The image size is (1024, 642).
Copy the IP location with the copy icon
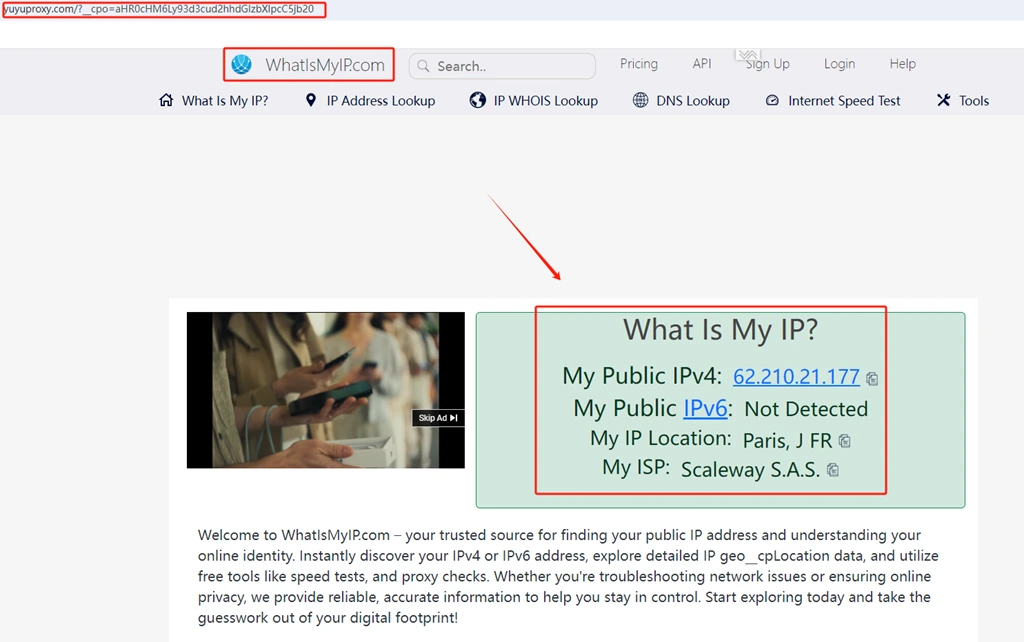point(845,441)
